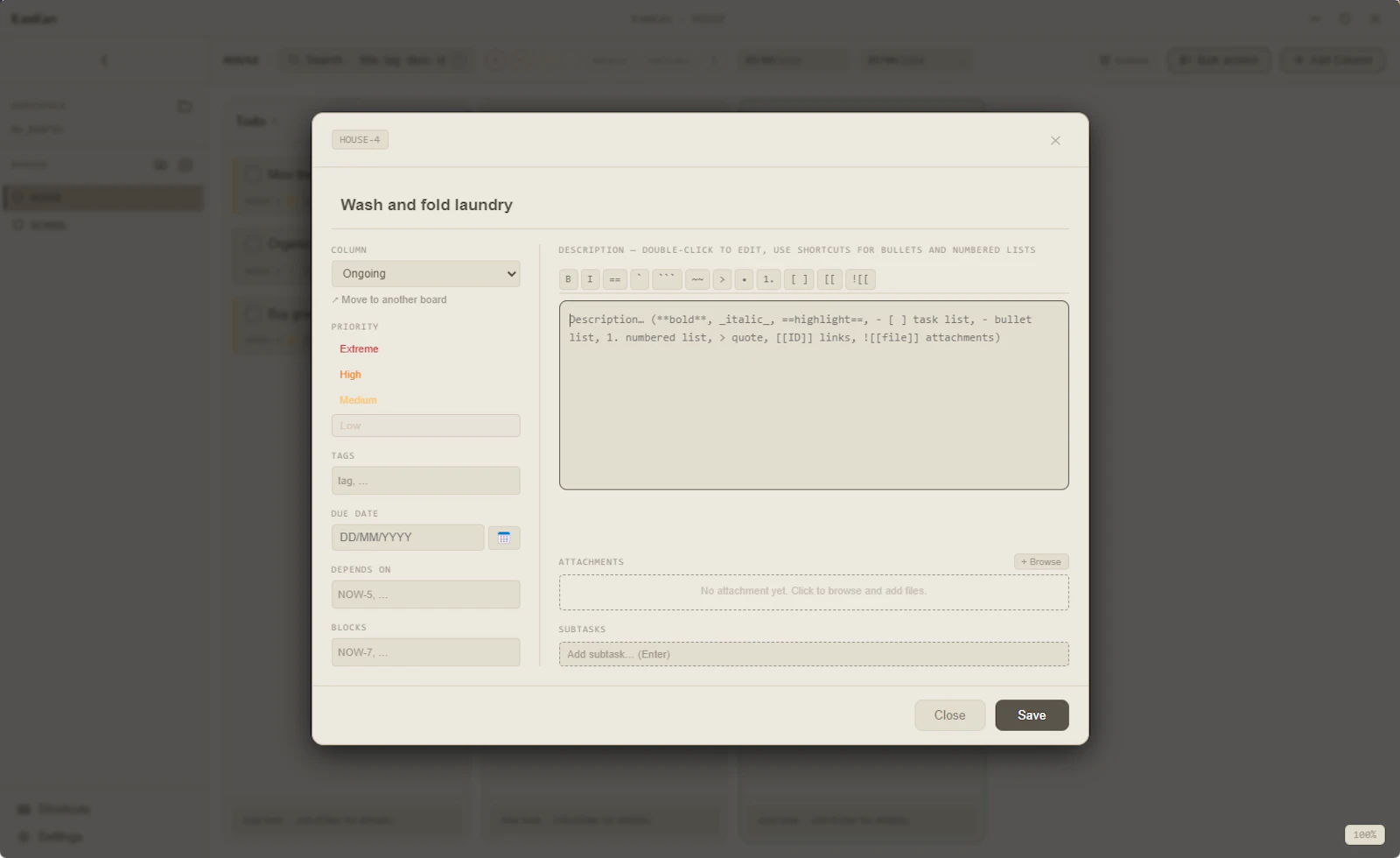This screenshot has width=1400, height=858.
Task: Insert a bullet list item
Action: [x=744, y=279]
